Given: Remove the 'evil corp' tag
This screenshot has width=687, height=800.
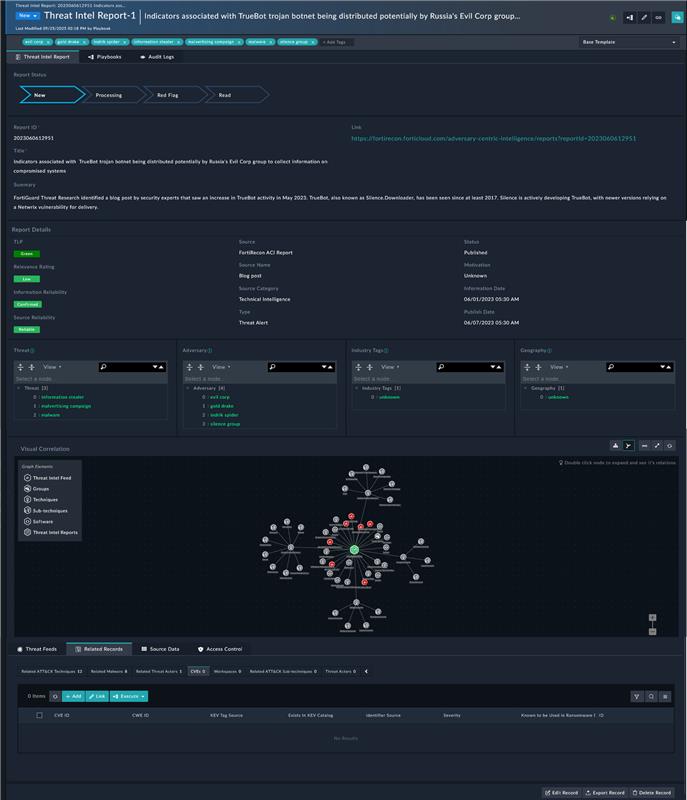Looking at the screenshot, I should [47, 42].
